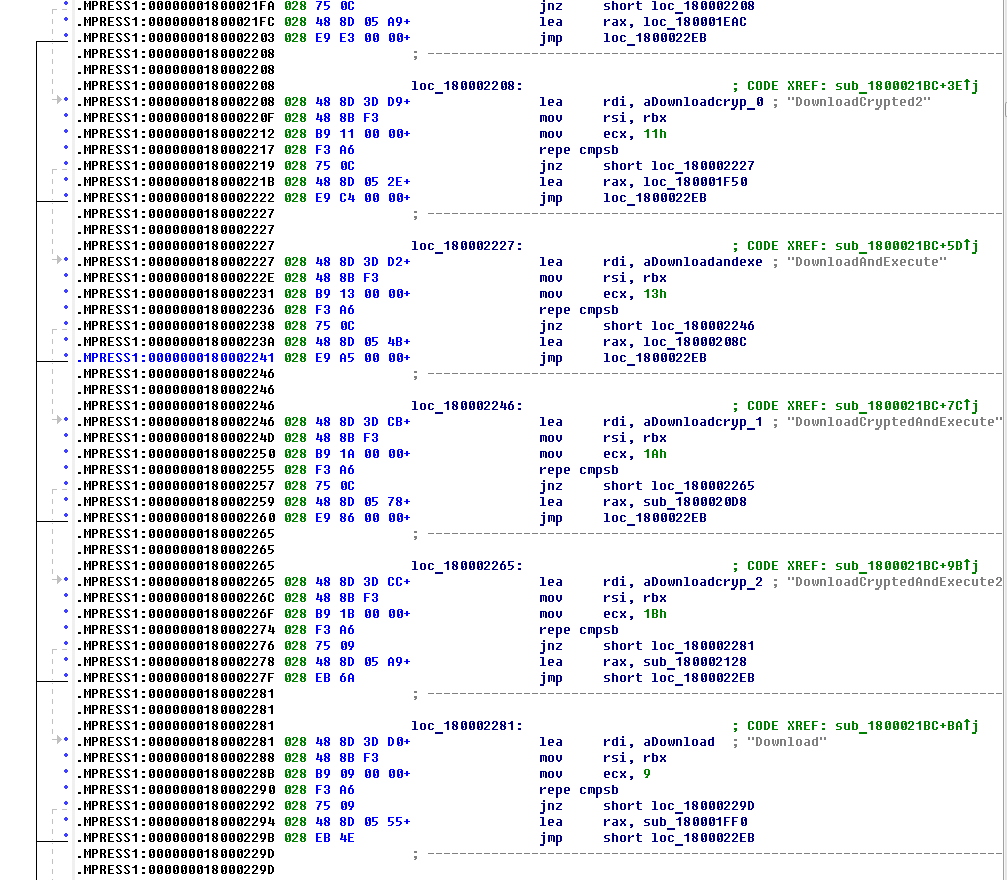Click repe cmpsb on the 0000000180002236 line
Image resolution: width=1007 pixels, height=880 pixels.
click(x=579, y=310)
